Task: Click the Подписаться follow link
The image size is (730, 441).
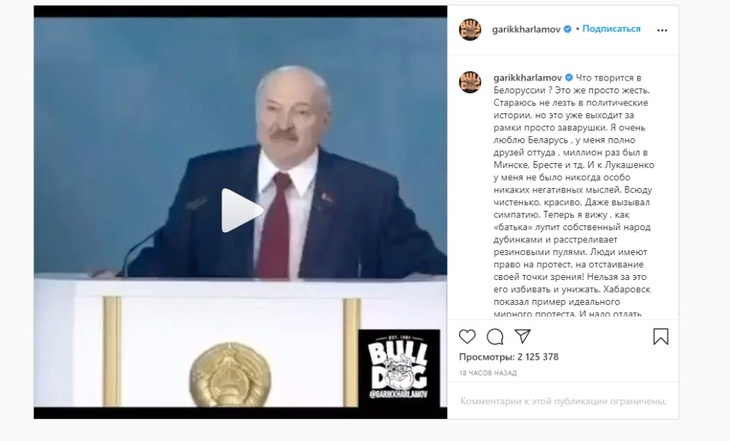Action: point(611,29)
